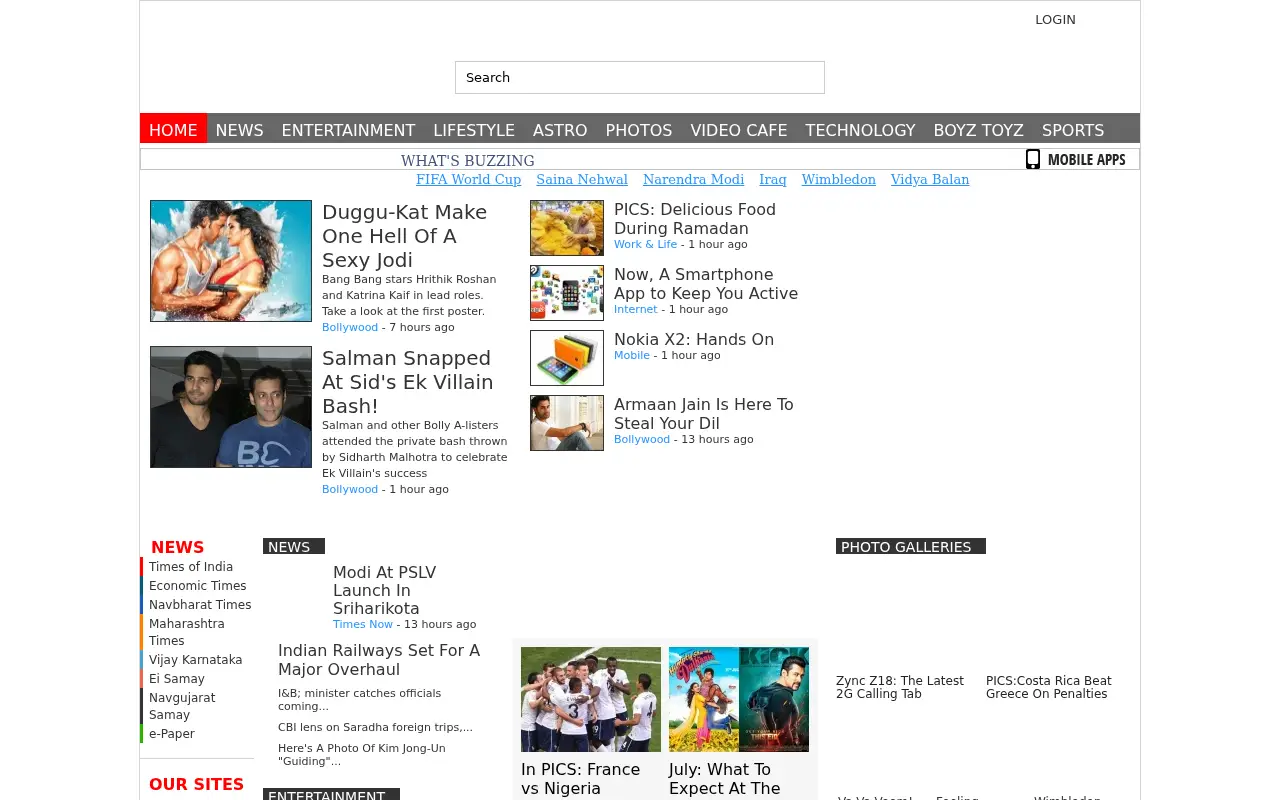The image size is (1280, 800).
Task: Open 'Salman Snapped At Sid's Ek Villain Bash!' headline
Action: (408, 382)
